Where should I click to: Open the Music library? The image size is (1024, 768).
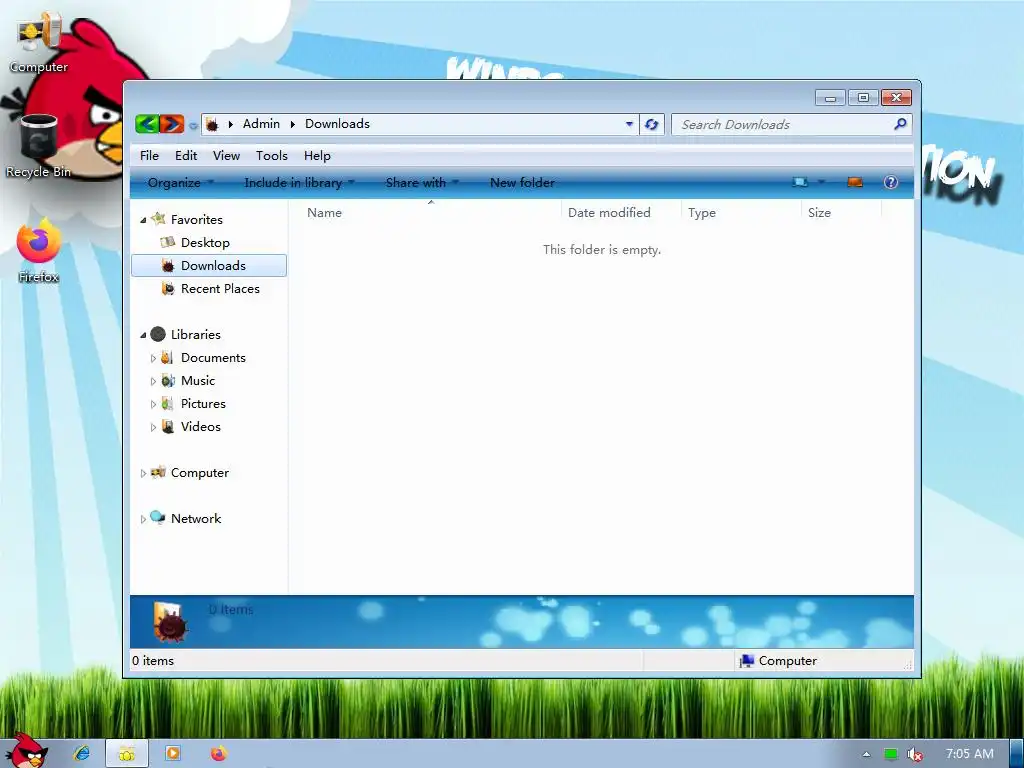point(198,380)
